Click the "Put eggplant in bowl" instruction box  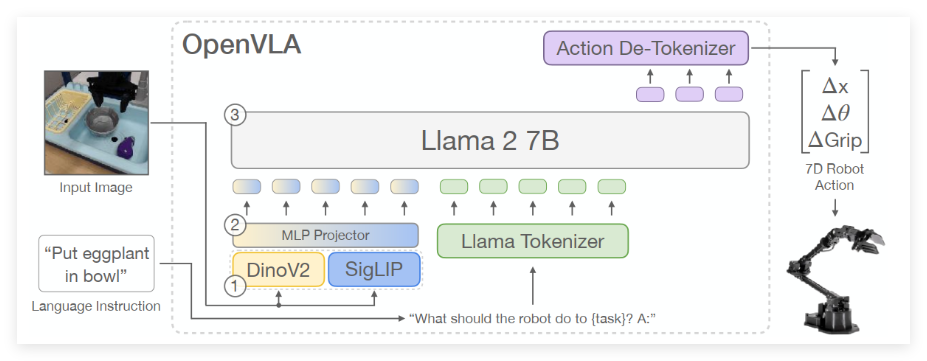coord(96,264)
